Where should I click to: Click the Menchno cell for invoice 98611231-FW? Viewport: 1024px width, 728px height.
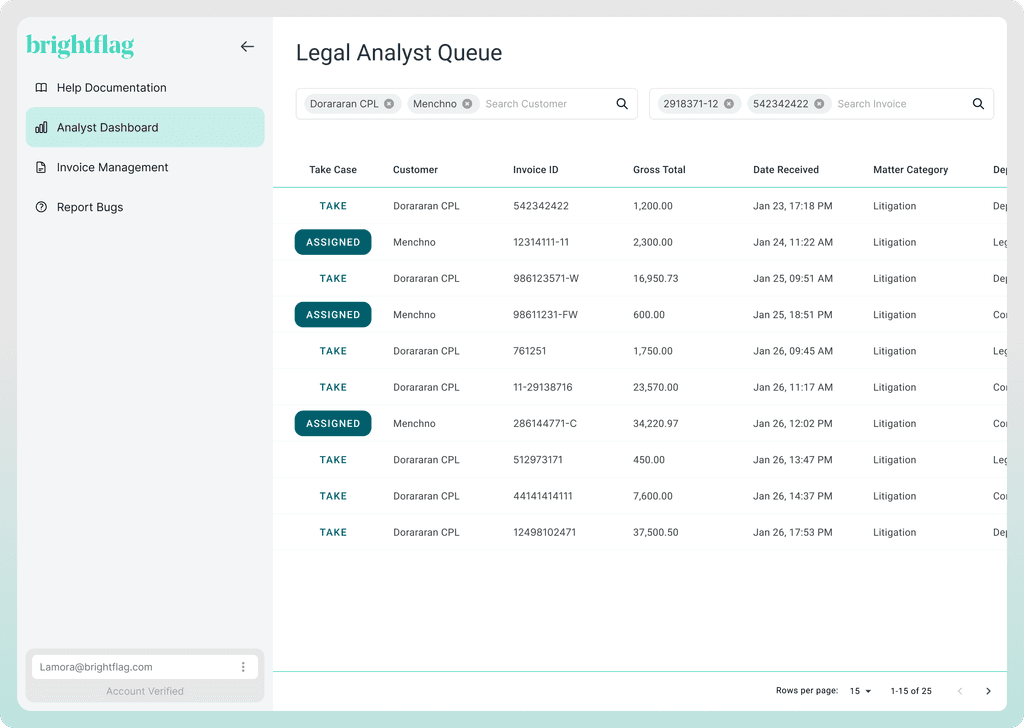tap(414, 315)
